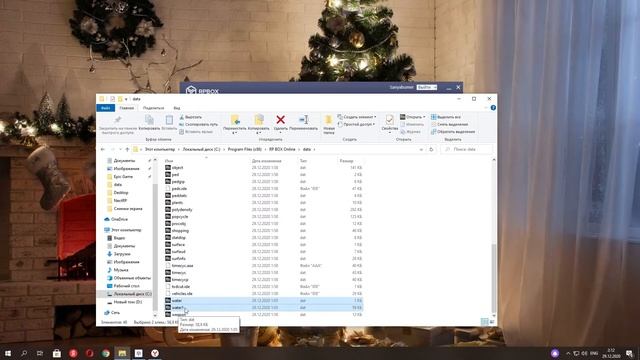Click Снять выделение in the ribbon

(449, 124)
